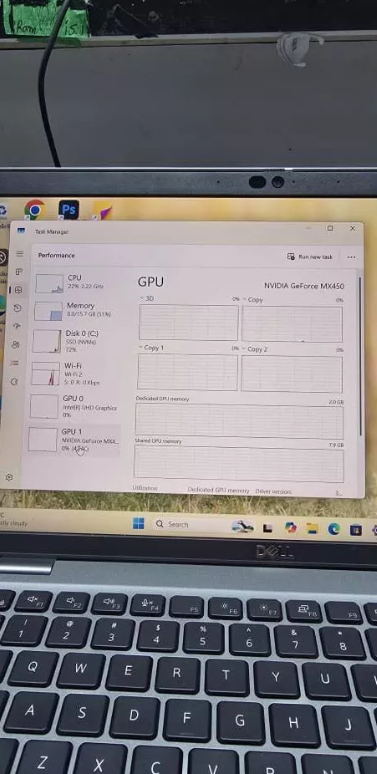Viewport: 377px width, 774px height.
Task: Open Microsoft Edge from the taskbar
Action: [334, 529]
